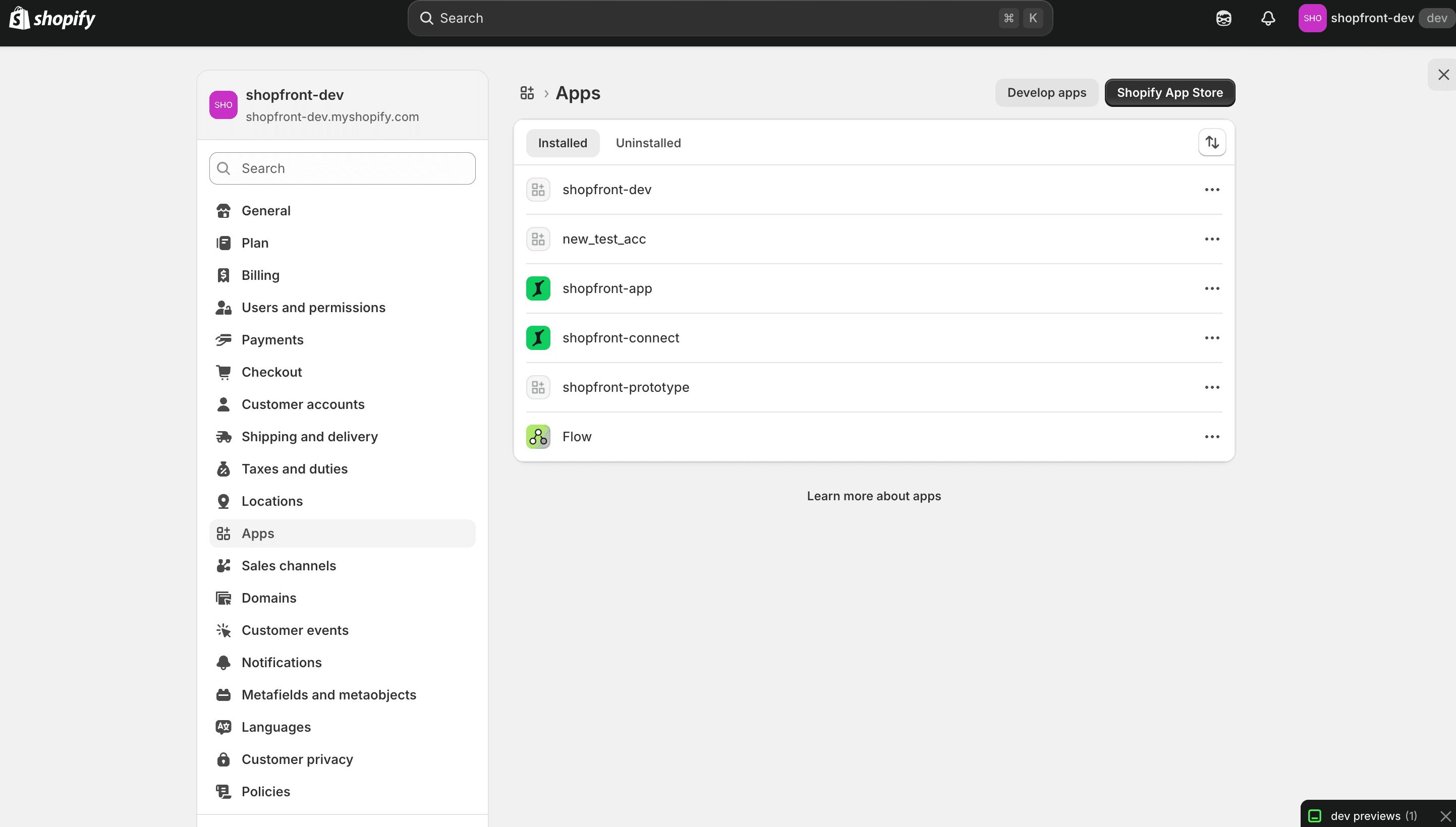Image resolution: width=1456 pixels, height=827 pixels.
Task: Switch to the Installed tab
Action: click(x=563, y=143)
